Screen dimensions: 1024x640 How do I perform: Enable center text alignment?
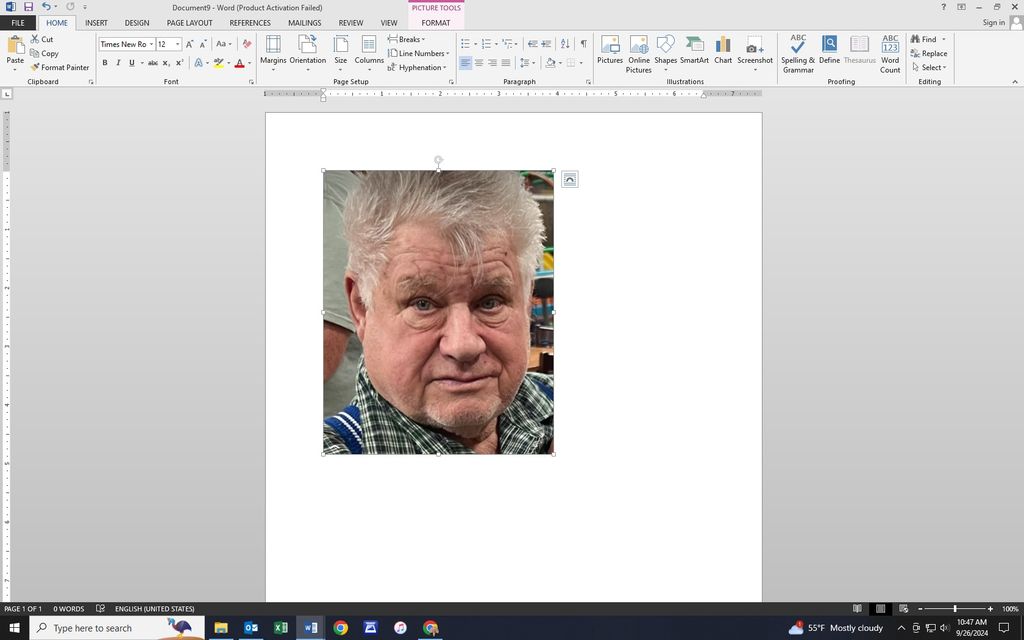tap(479, 63)
